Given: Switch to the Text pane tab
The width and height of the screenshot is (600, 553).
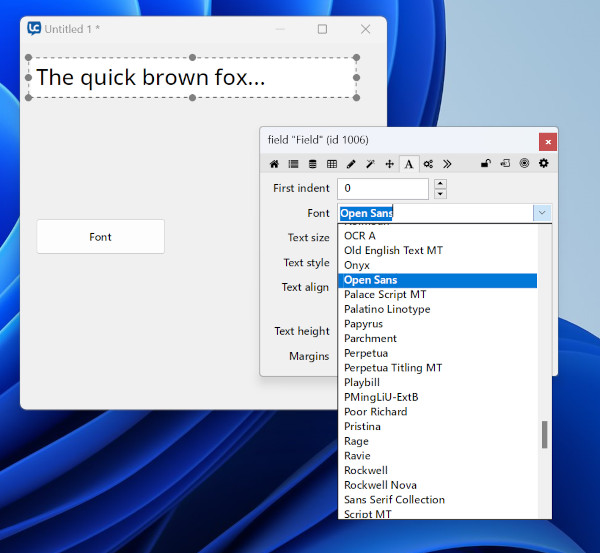Looking at the screenshot, I should pyautogui.click(x=409, y=164).
